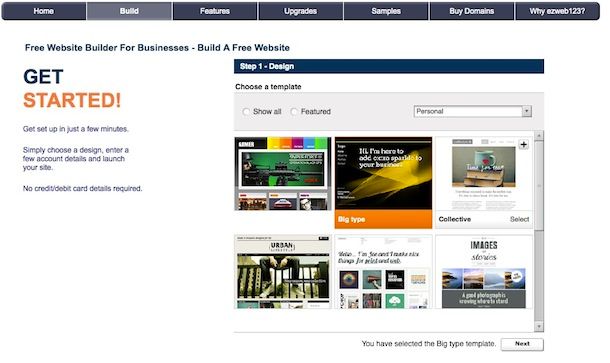The height and width of the screenshot is (363, 610).
Task: Select the Featured radio button
Action: point(294,112)
